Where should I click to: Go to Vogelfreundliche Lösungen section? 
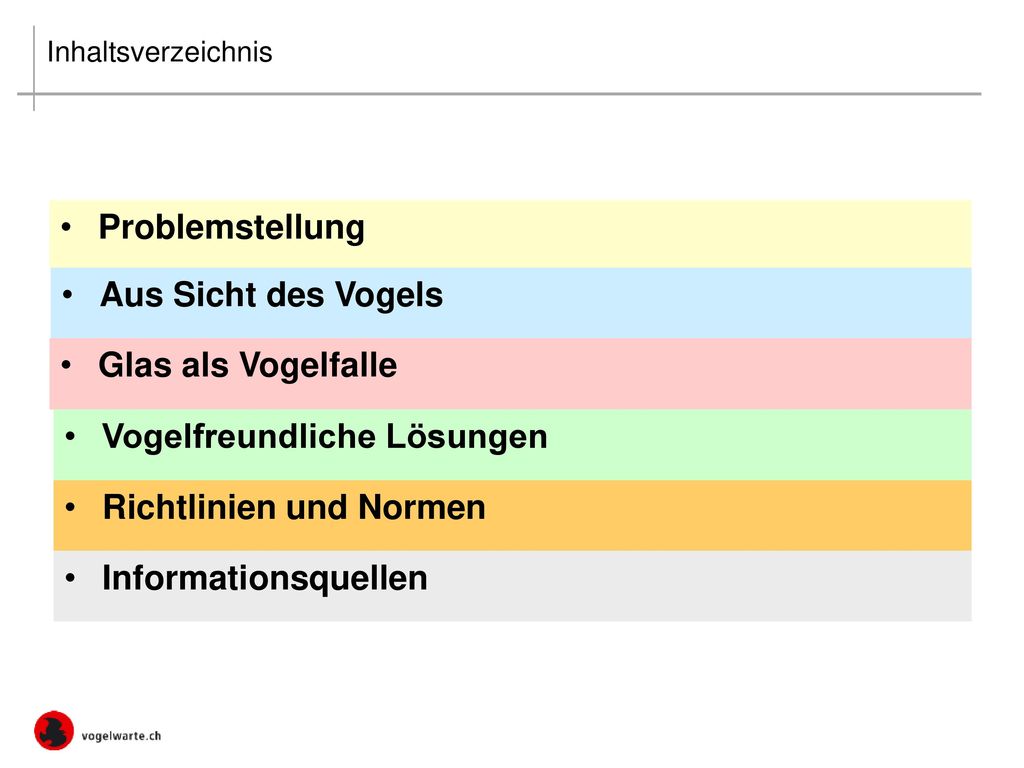pyautogui.click(x=325, y=436)
